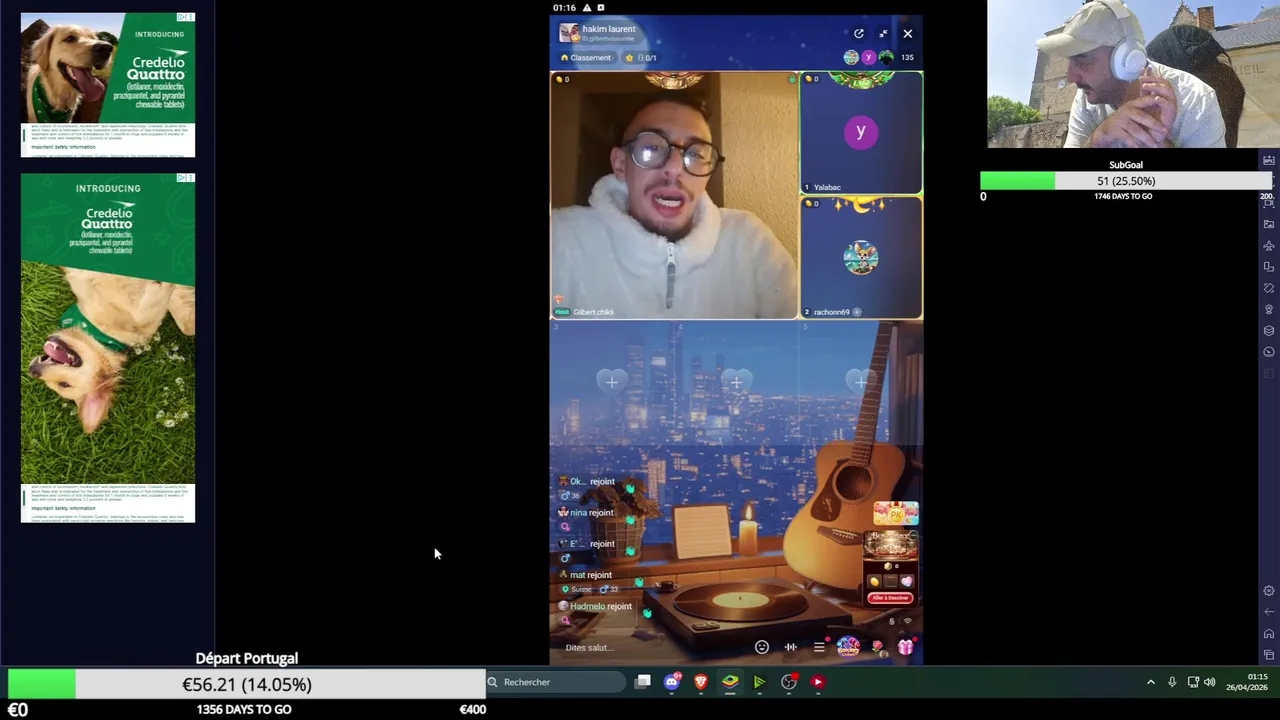Wave back at nina with hand icon

(629, 520)
